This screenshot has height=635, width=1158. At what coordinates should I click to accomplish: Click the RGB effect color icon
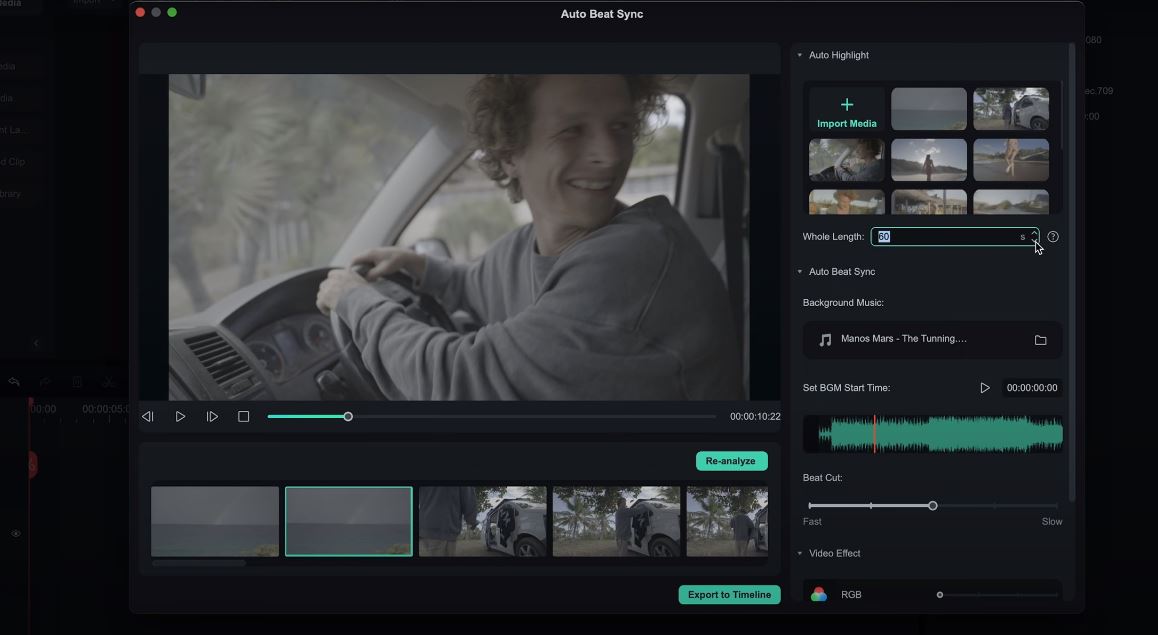[x=818, y=594]
